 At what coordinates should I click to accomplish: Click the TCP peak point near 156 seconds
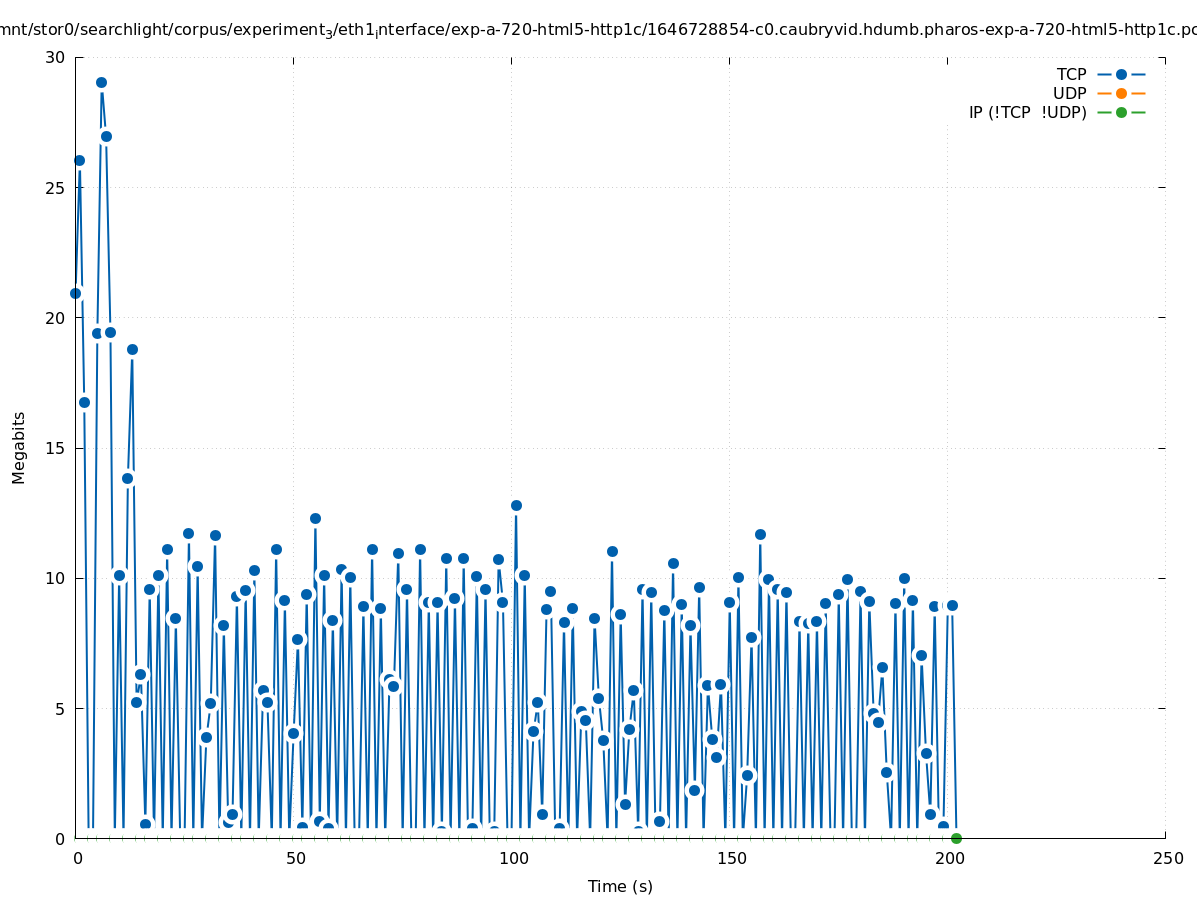[x=760, y=534]
